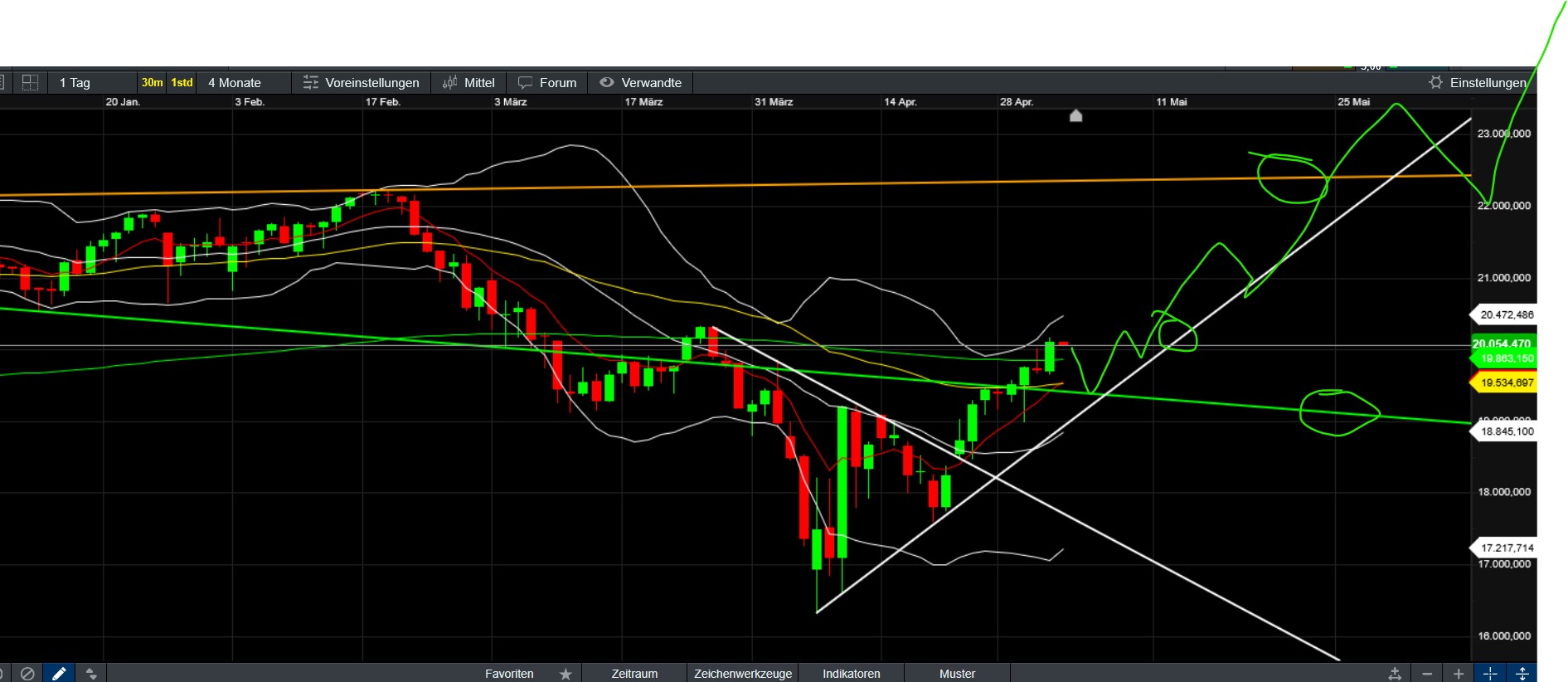Click the chart auto-scale axis icon

click(1395, 674)
